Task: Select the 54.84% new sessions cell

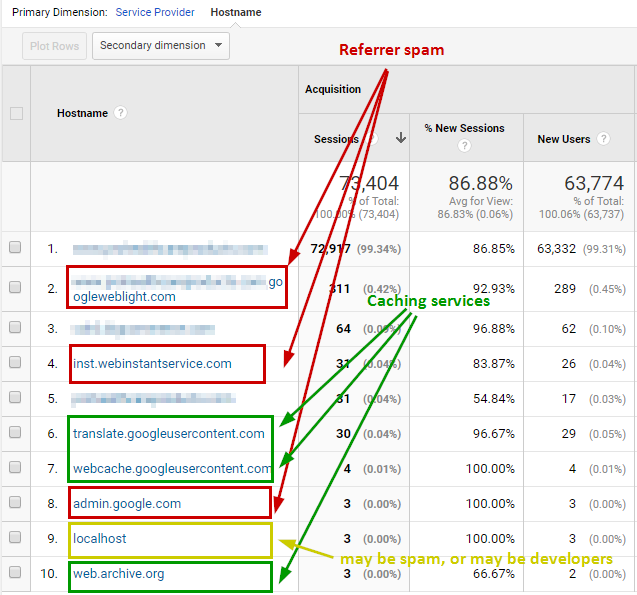Action: (494, 398)
